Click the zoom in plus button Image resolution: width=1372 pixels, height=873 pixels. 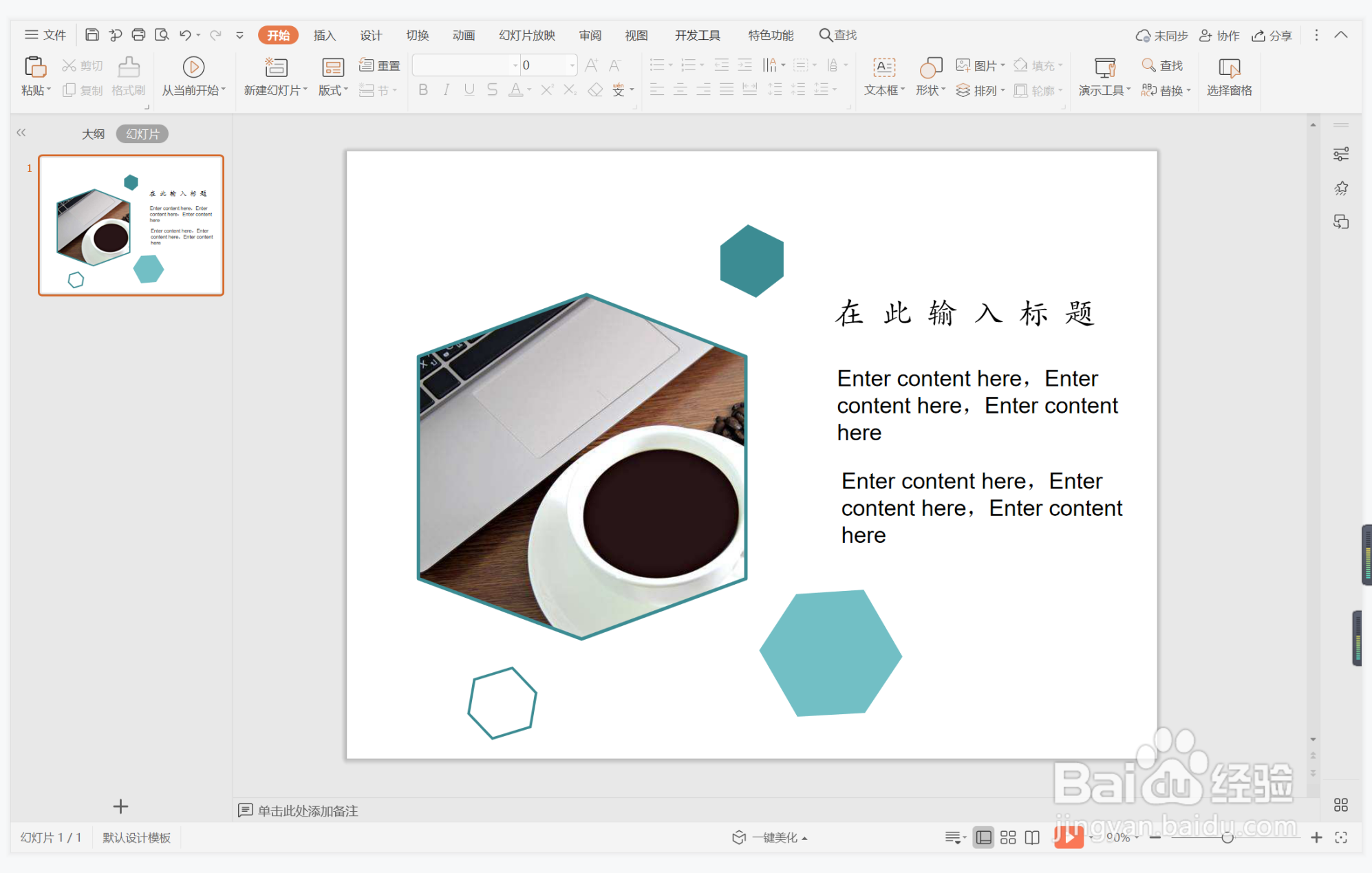[x=1316, y=837]
